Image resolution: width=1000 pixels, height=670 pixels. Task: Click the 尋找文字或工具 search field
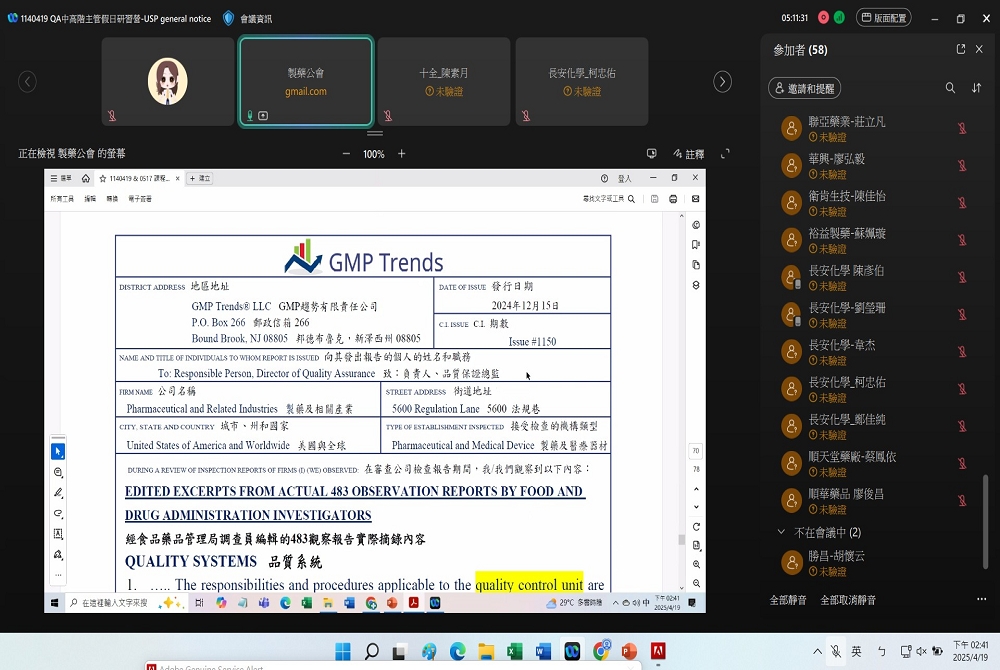coord(608,199)
